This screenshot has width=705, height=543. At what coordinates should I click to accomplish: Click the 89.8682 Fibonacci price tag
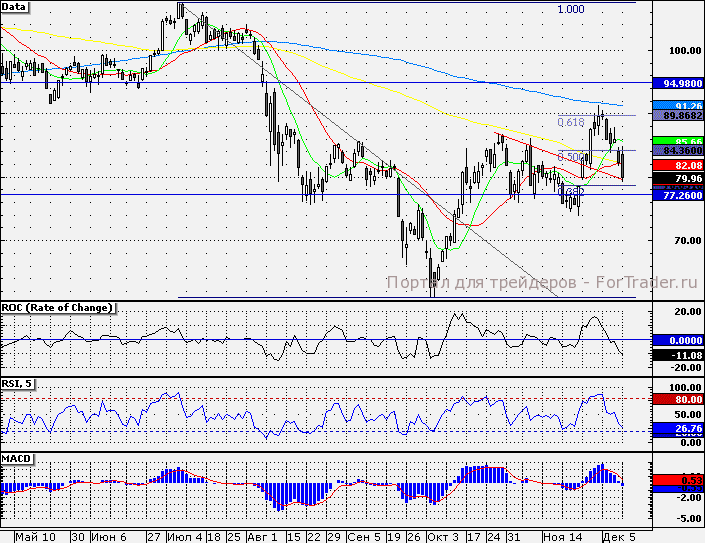click(678, 116)
